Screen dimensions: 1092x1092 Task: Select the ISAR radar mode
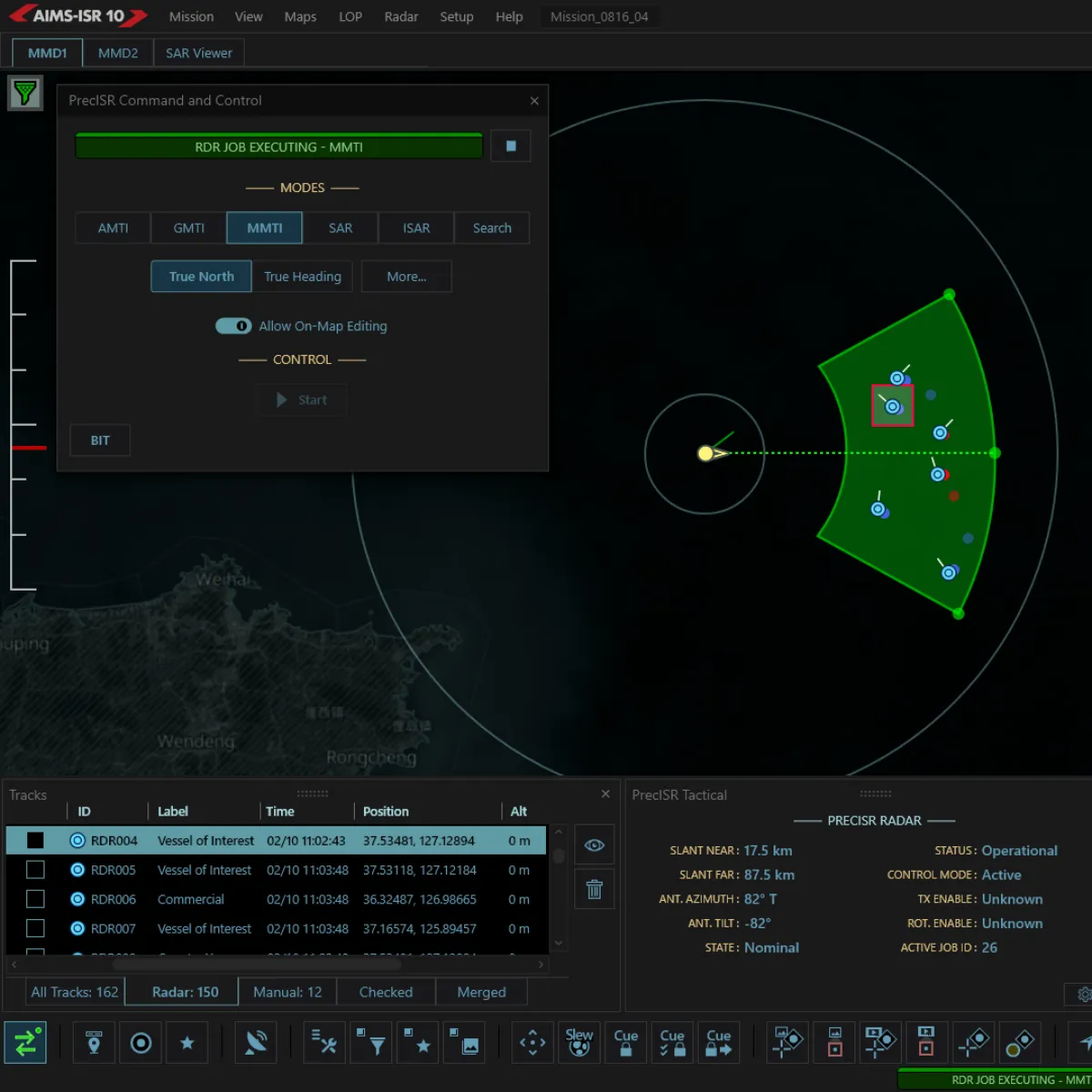pos(416,227)
